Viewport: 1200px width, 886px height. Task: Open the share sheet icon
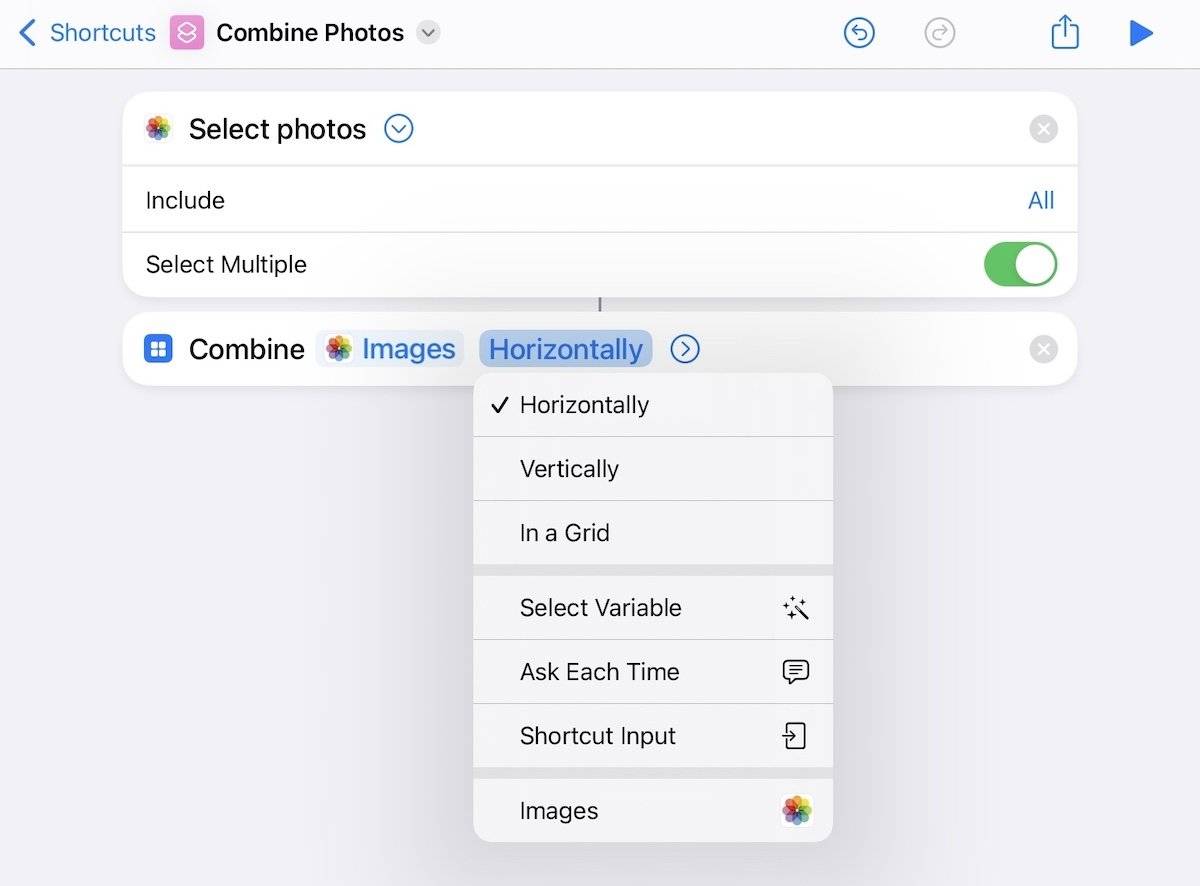(1065, 32)
